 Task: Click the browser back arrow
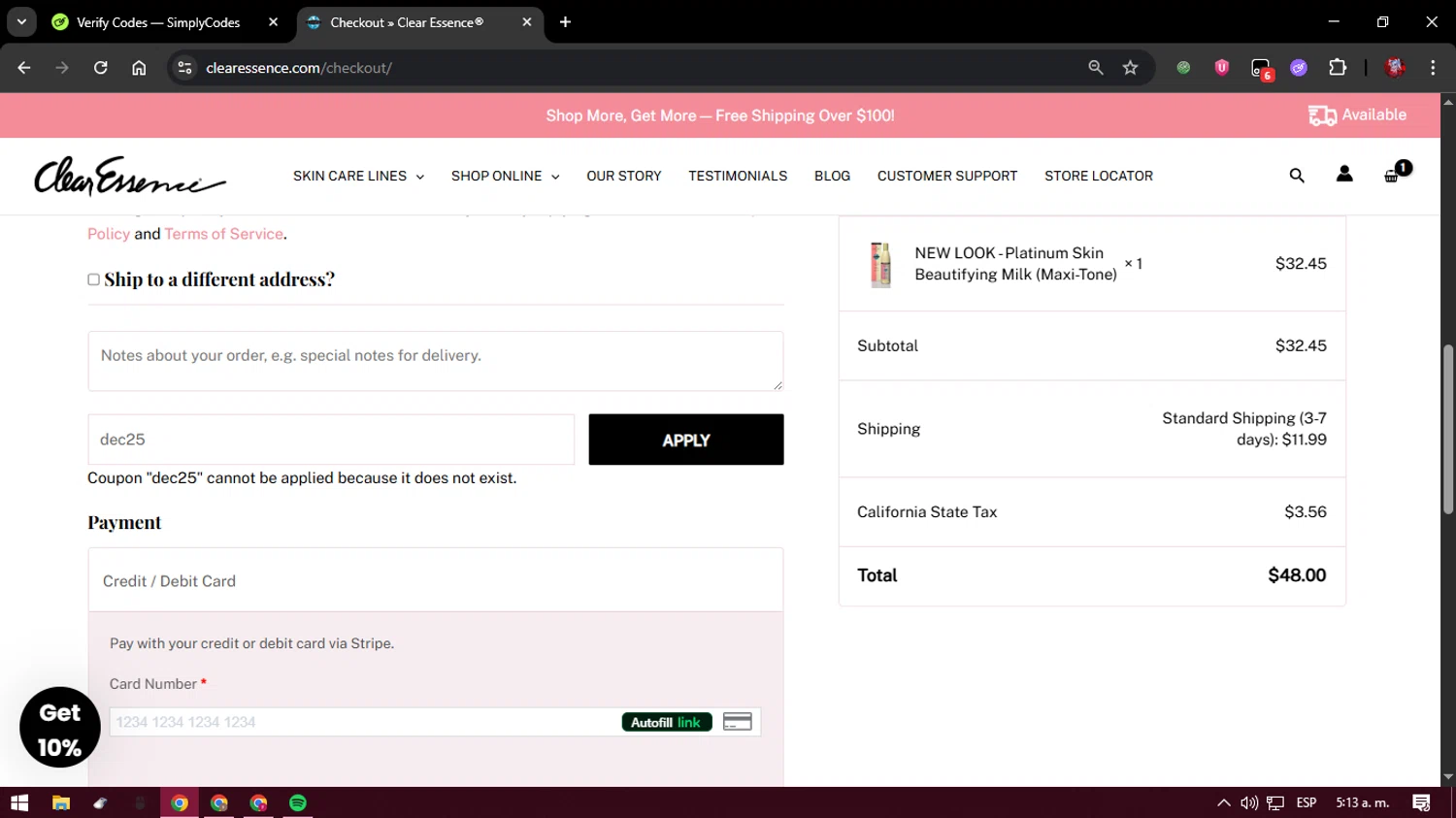pyautogui.click(x=24, y=68)
